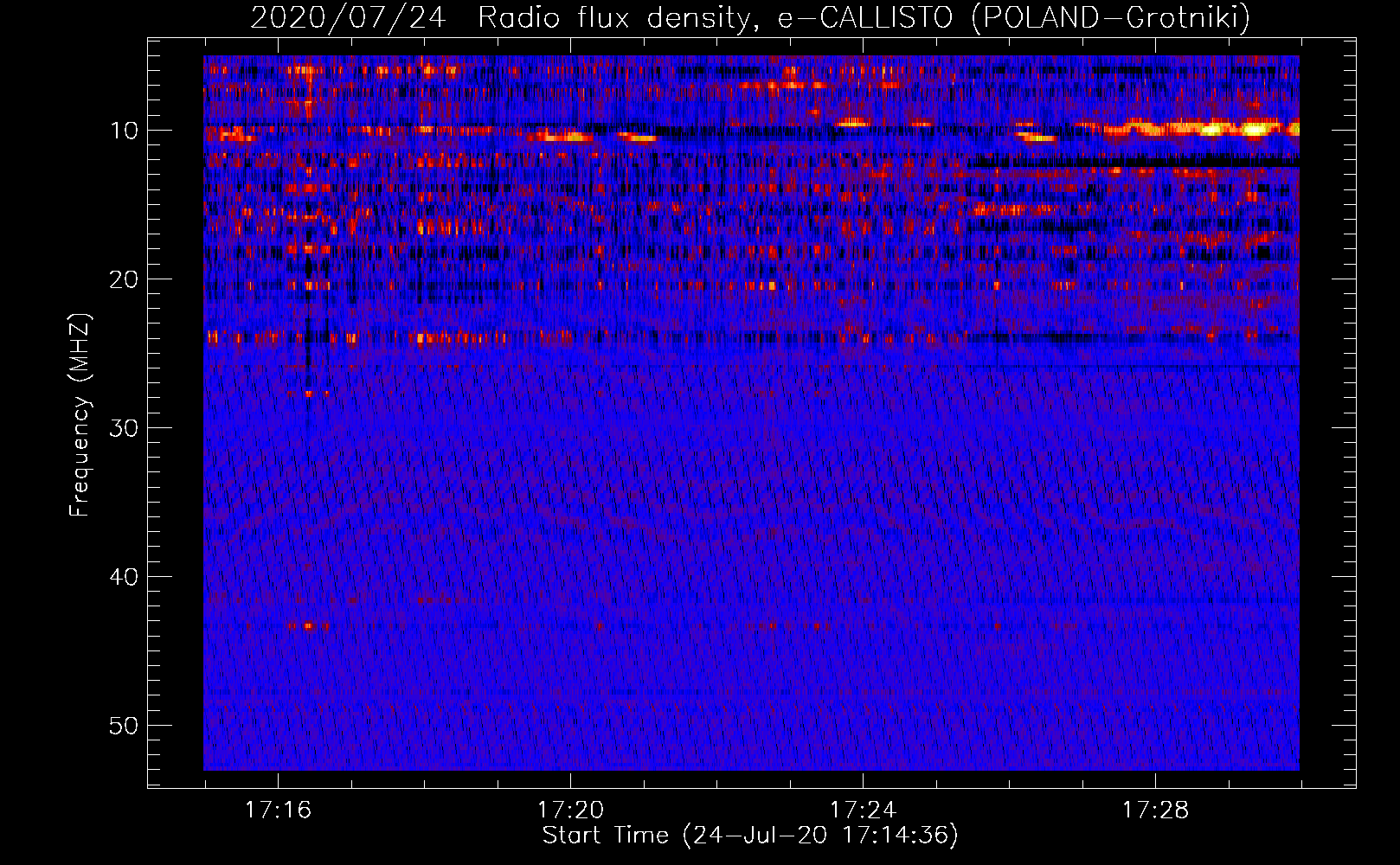Click the 'Frequency (MHZ)' axis label
1400x865 pixels.
coord(80,415)
